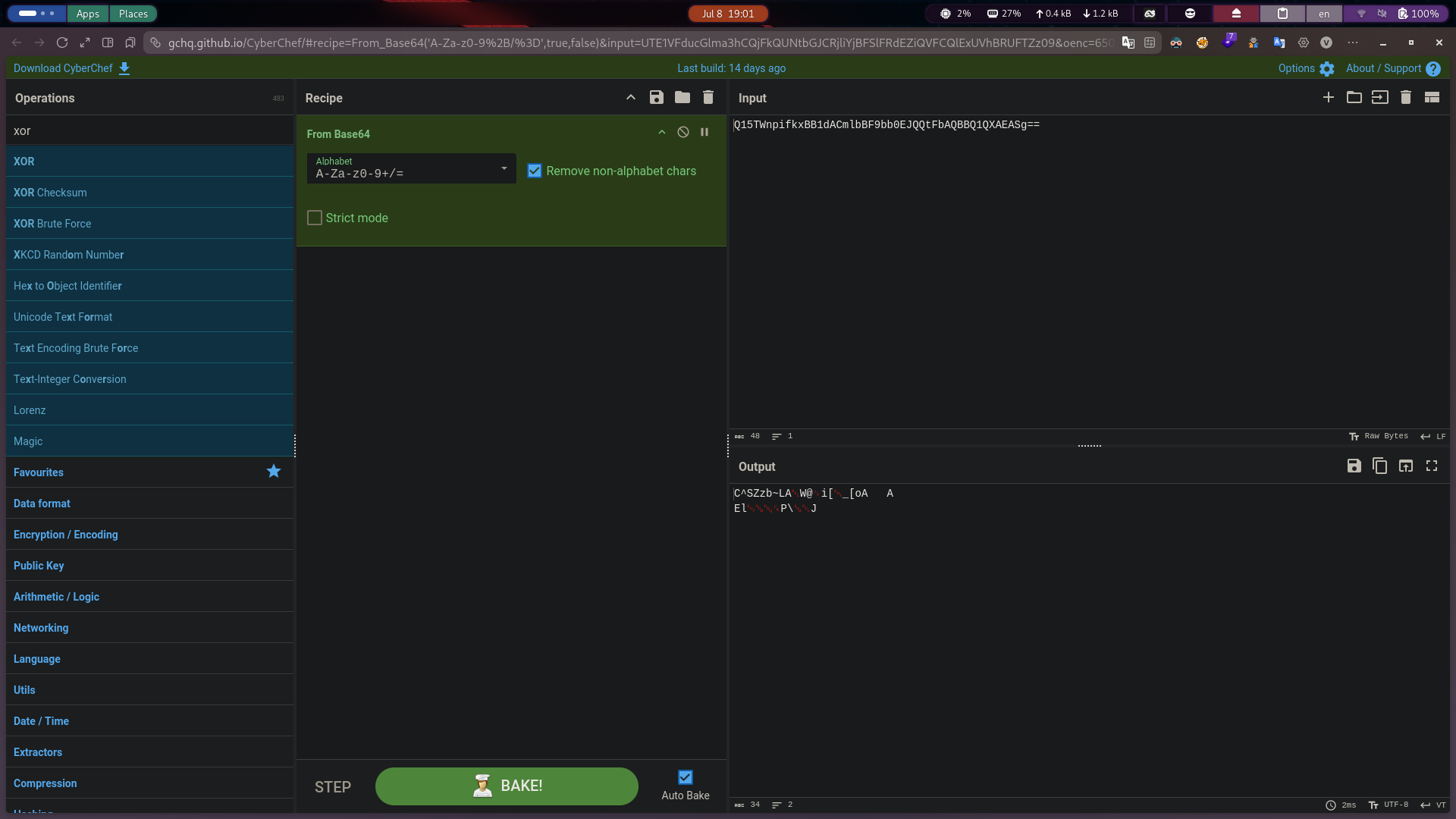Image resolution: width=1456 pixels, height=819 pixels.
Task: Replace the input with the output
Action: [1406, 466]
